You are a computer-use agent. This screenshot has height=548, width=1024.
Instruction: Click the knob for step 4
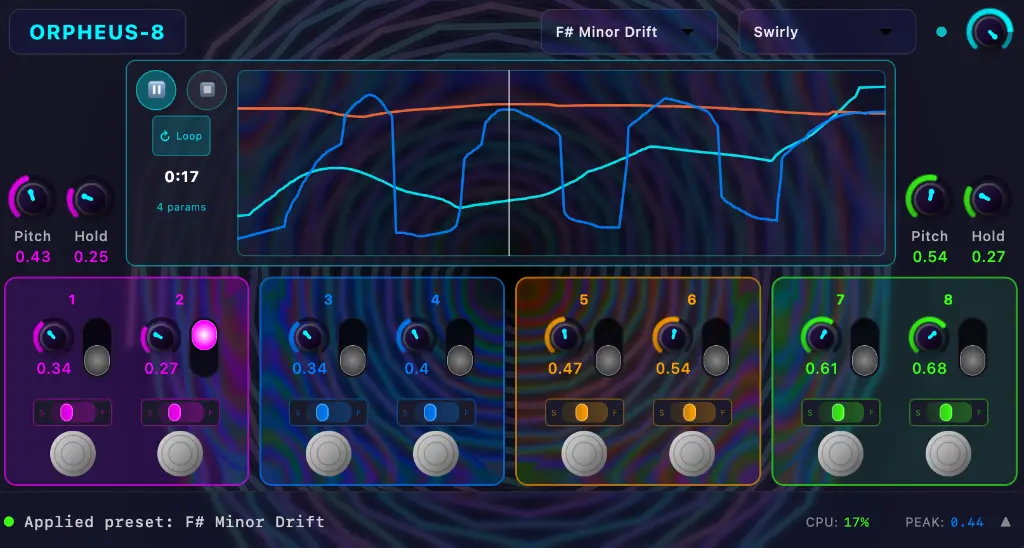coord(417,337)
